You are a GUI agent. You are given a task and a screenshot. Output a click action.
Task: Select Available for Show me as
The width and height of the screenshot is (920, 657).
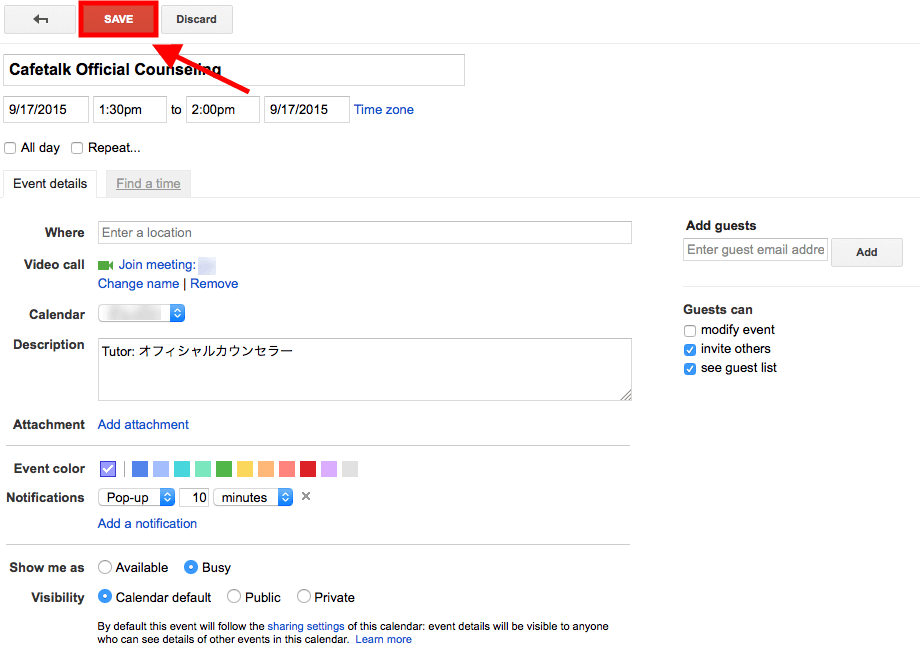(105, 567)
